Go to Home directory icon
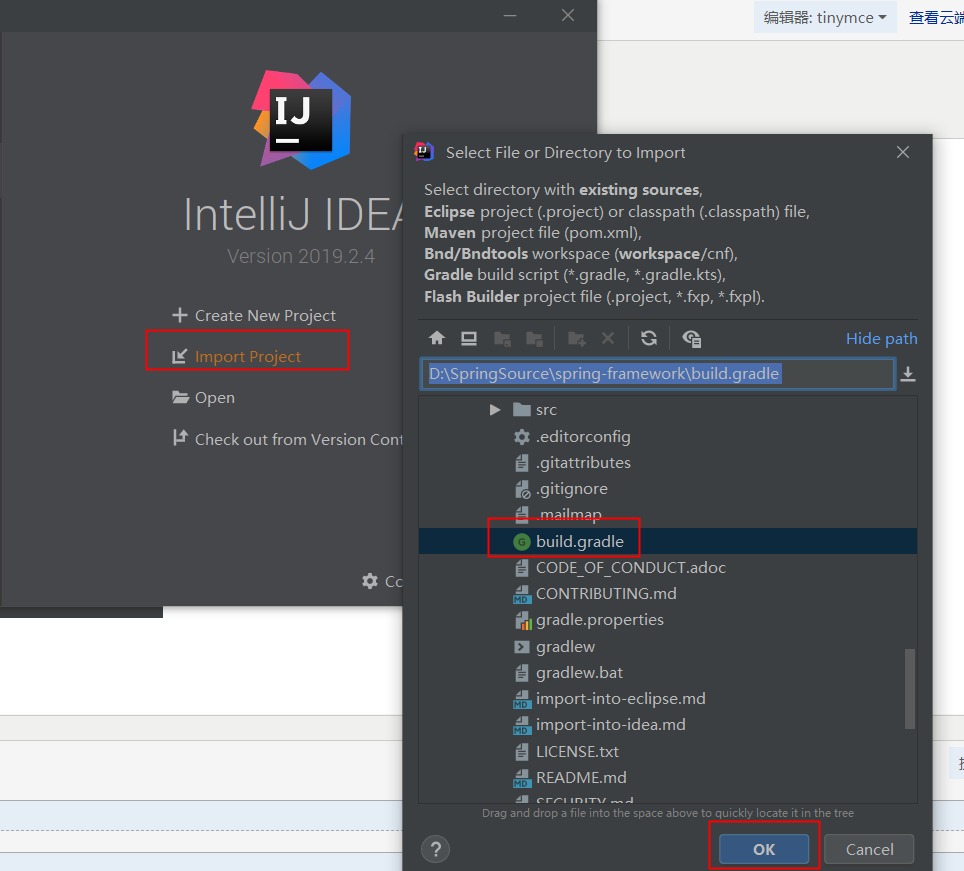The image size is (964, 871). click(x=437, y=338)
